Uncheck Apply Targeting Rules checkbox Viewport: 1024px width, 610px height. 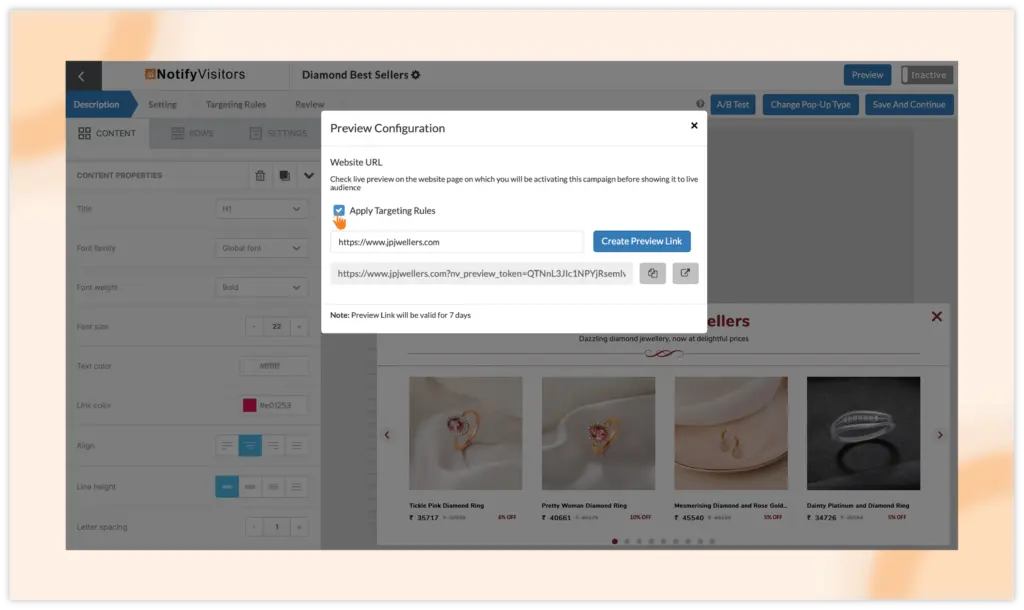click(339, 211)
